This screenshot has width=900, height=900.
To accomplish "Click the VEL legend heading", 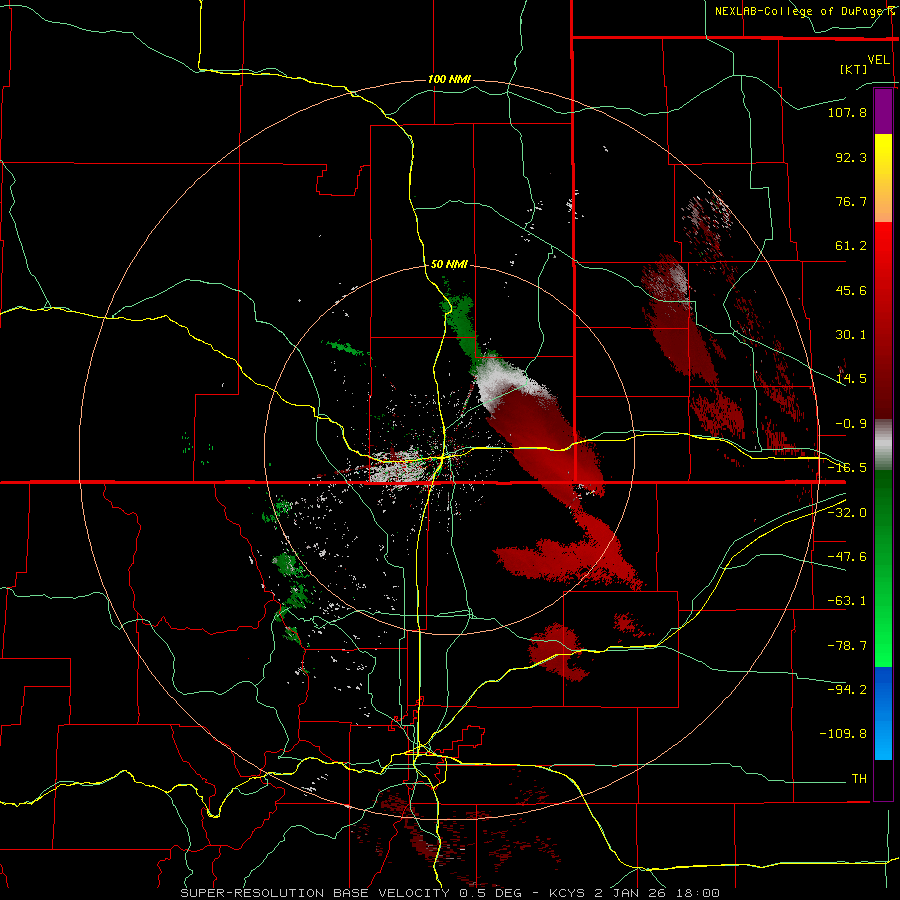I will tap(878, 60).
